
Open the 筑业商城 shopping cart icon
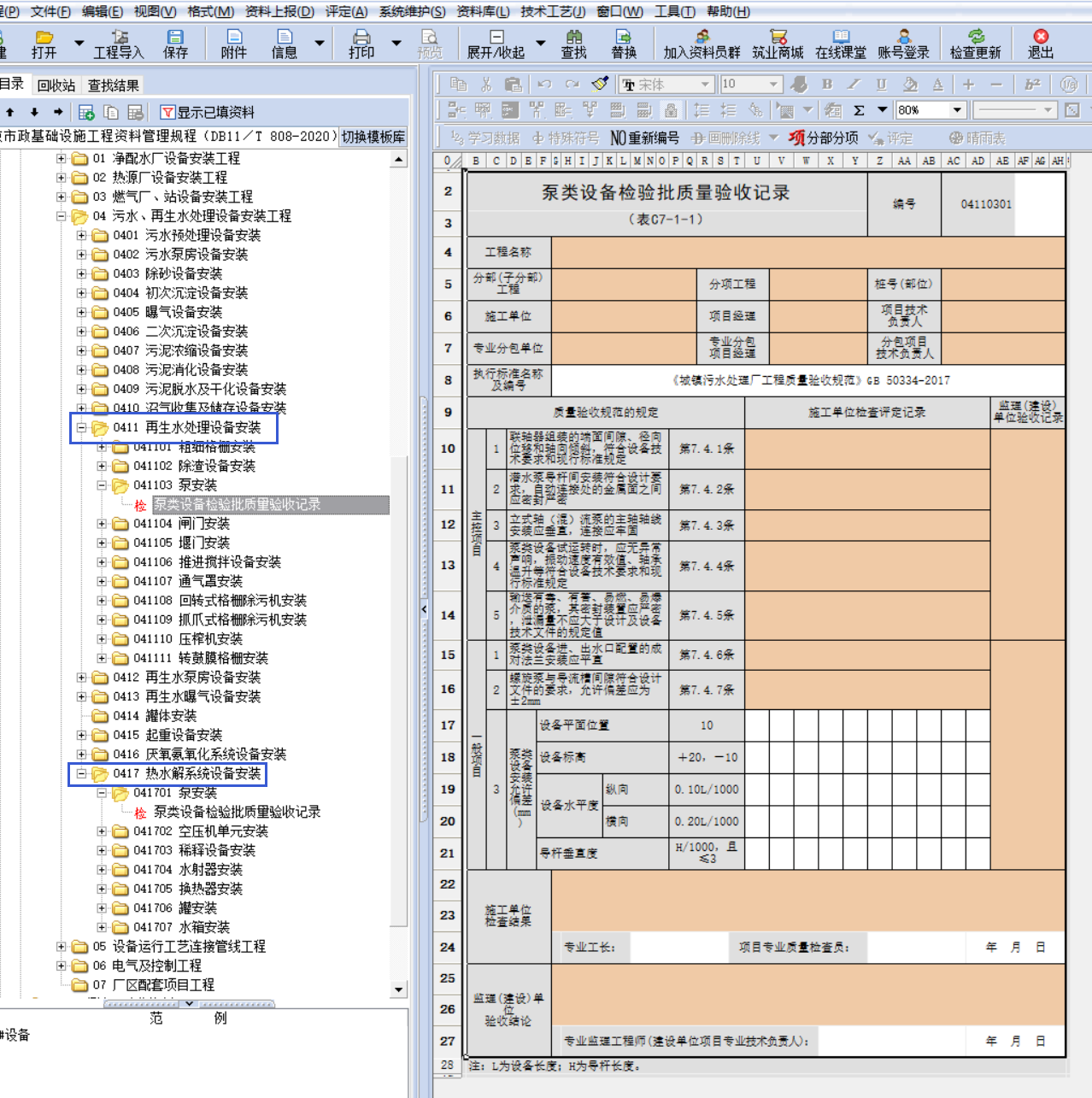778,37
